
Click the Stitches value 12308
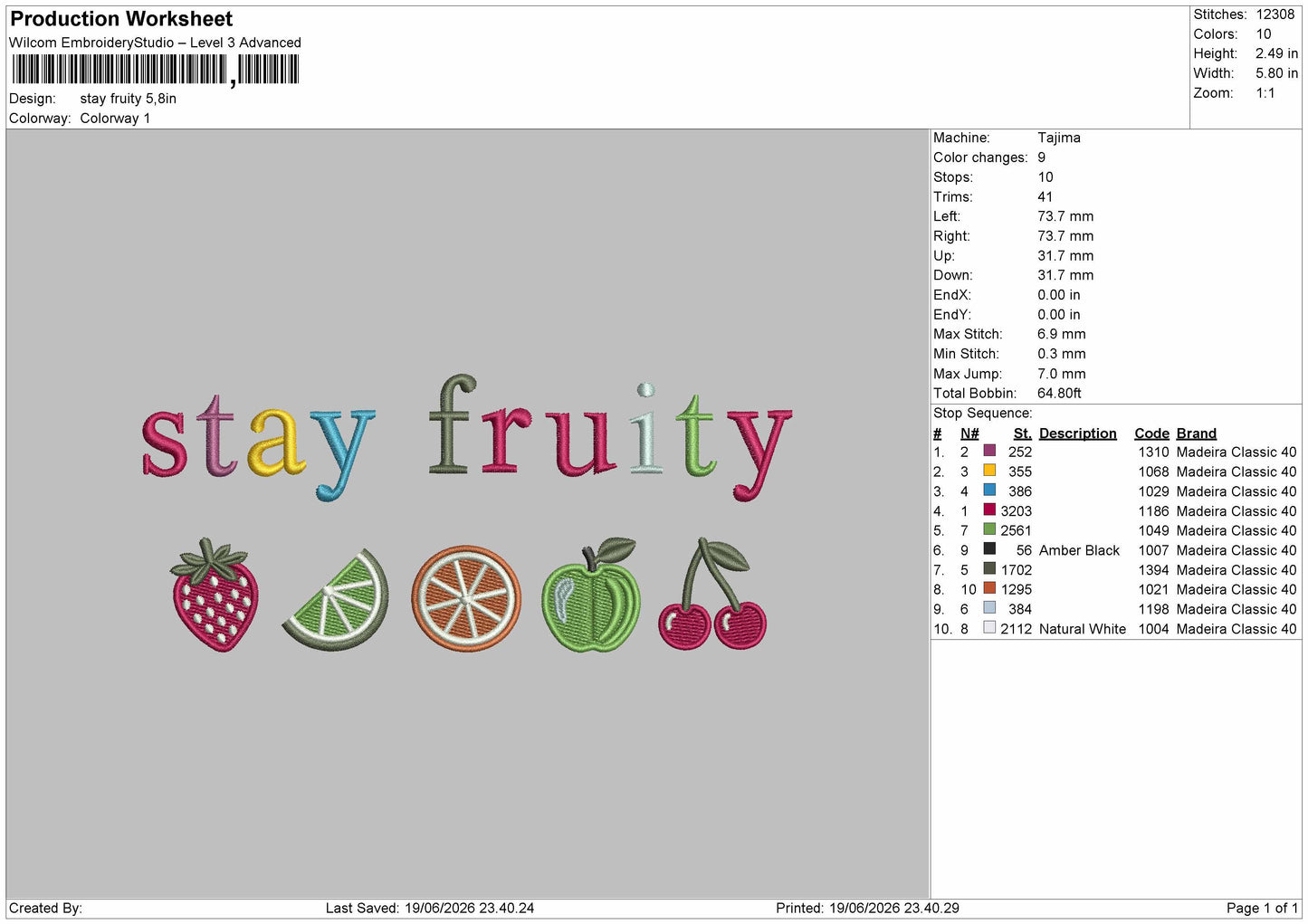click(x=1275, y=14)
